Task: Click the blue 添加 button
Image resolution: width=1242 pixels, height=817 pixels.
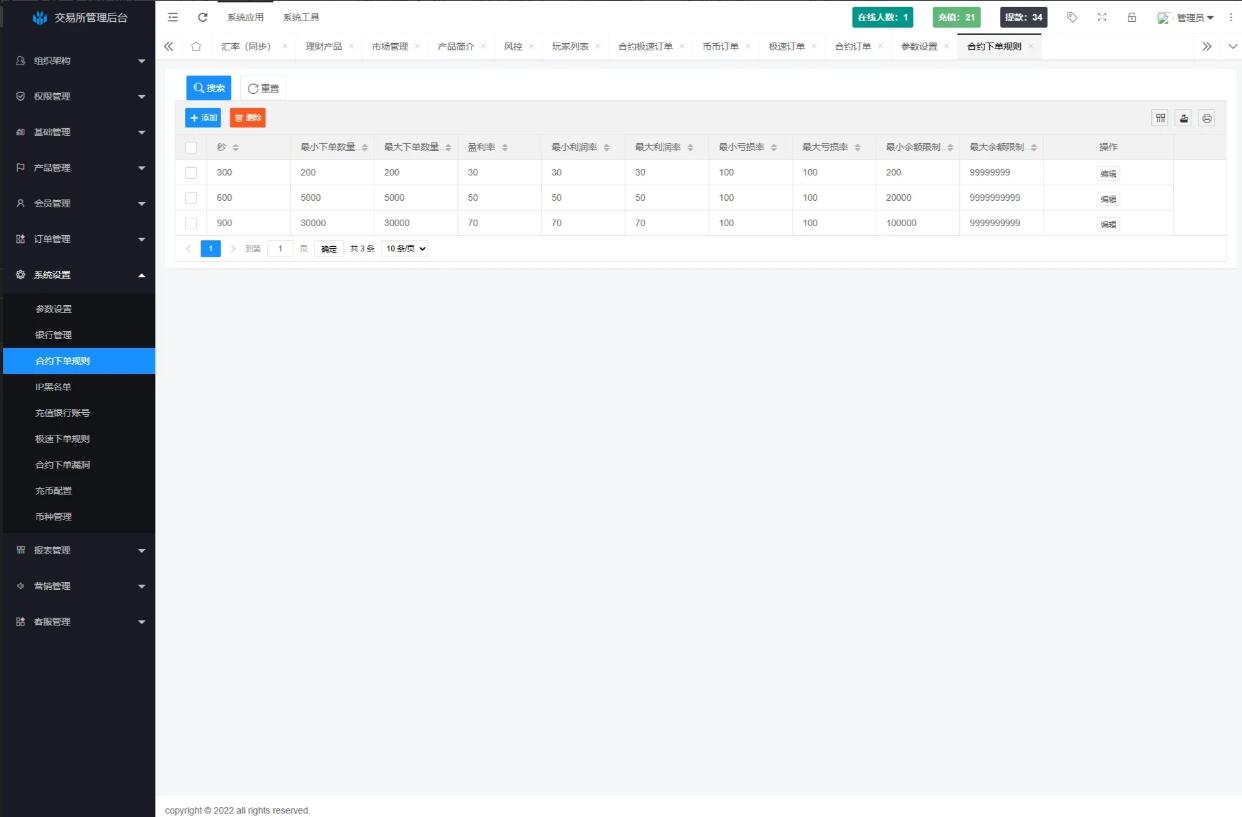Action: 203,118
